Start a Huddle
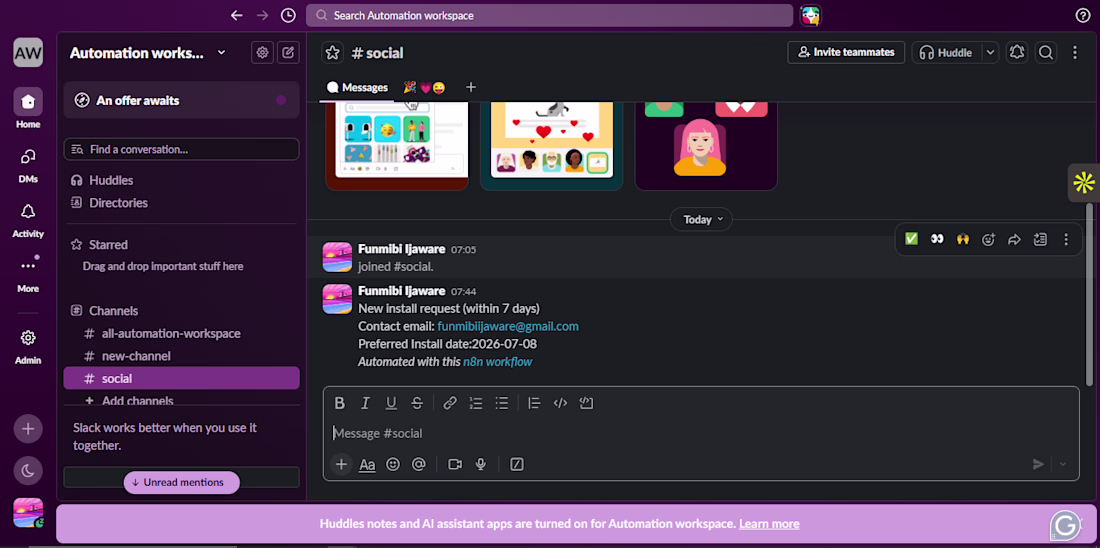Image resolution: width=1100 pixels, height=548 pixels. (x=946, y=53)
